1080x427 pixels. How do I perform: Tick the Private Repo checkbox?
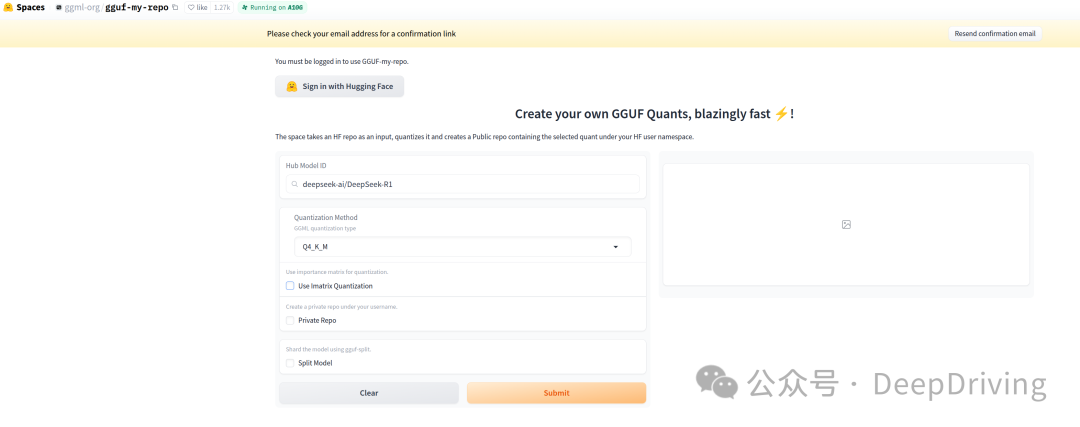[x=290, y=321]
